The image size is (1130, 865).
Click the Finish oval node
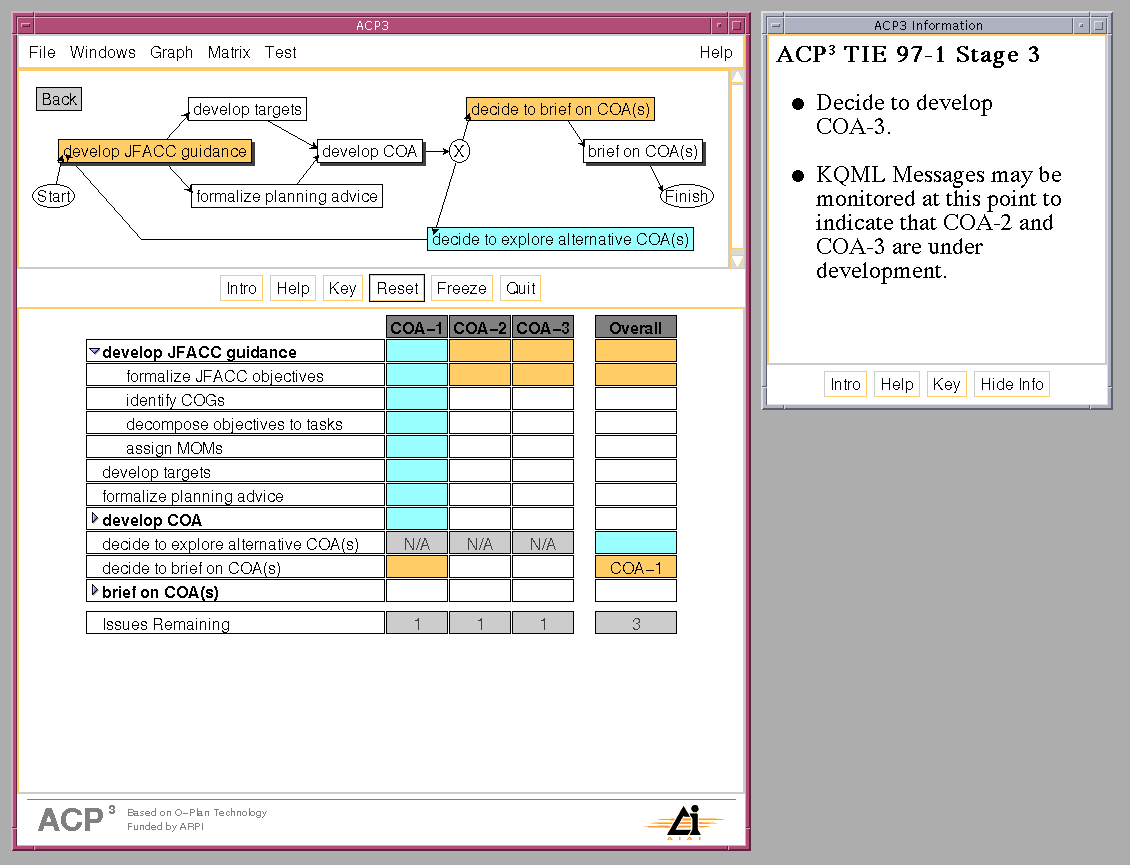pos(686,196)
